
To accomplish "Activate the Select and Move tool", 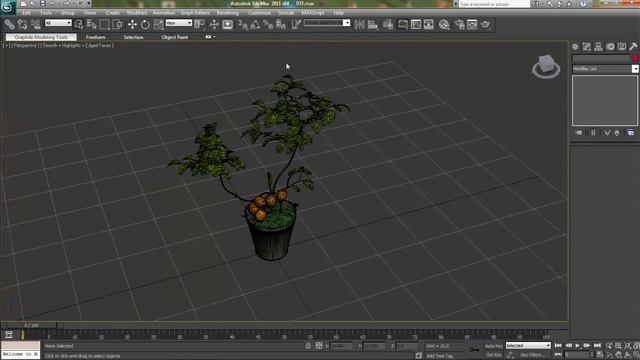I will 132,24.
